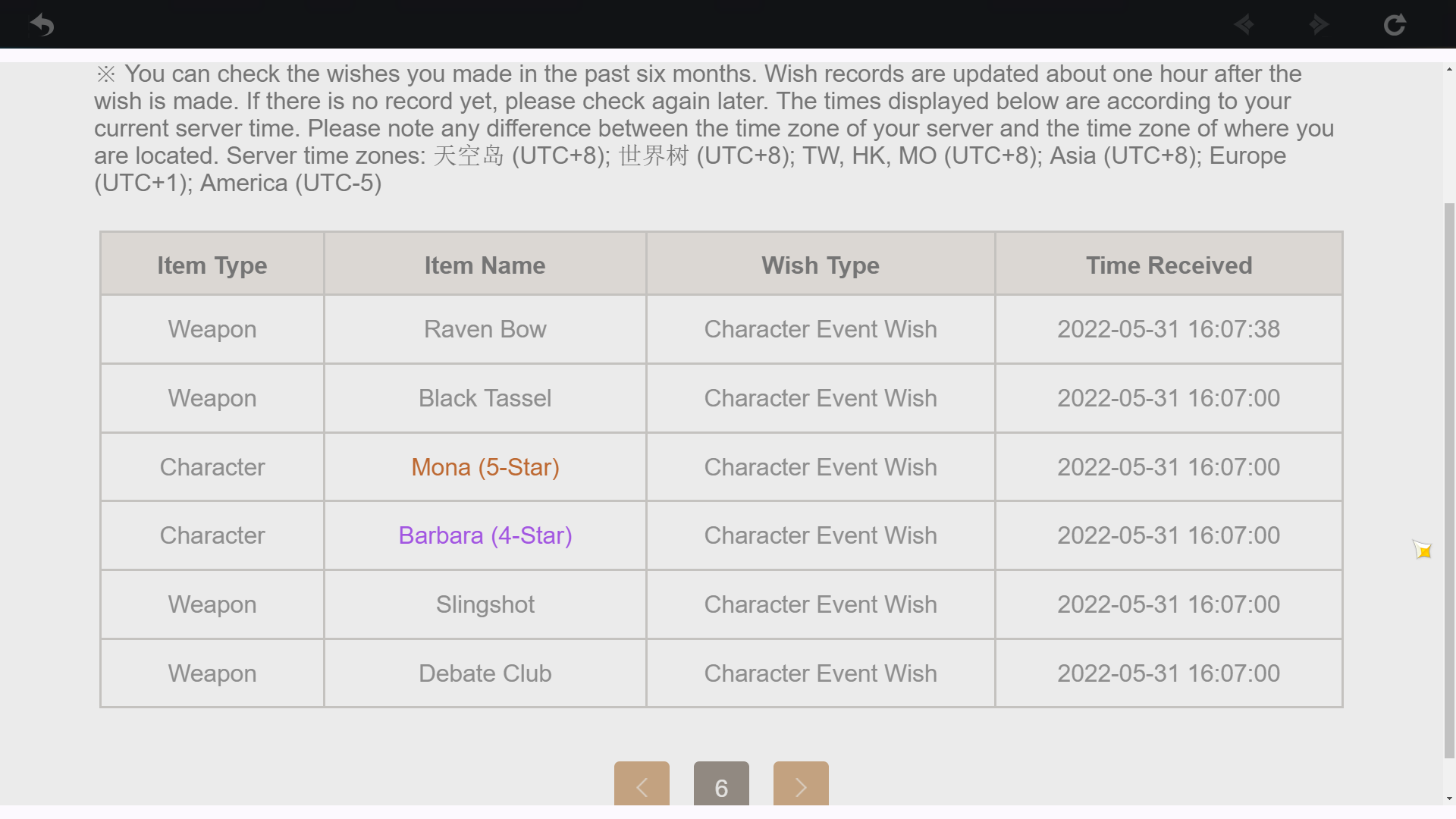1456x819 pixels.
Task: Click the Time Received column header
Action: point(1169,264)
